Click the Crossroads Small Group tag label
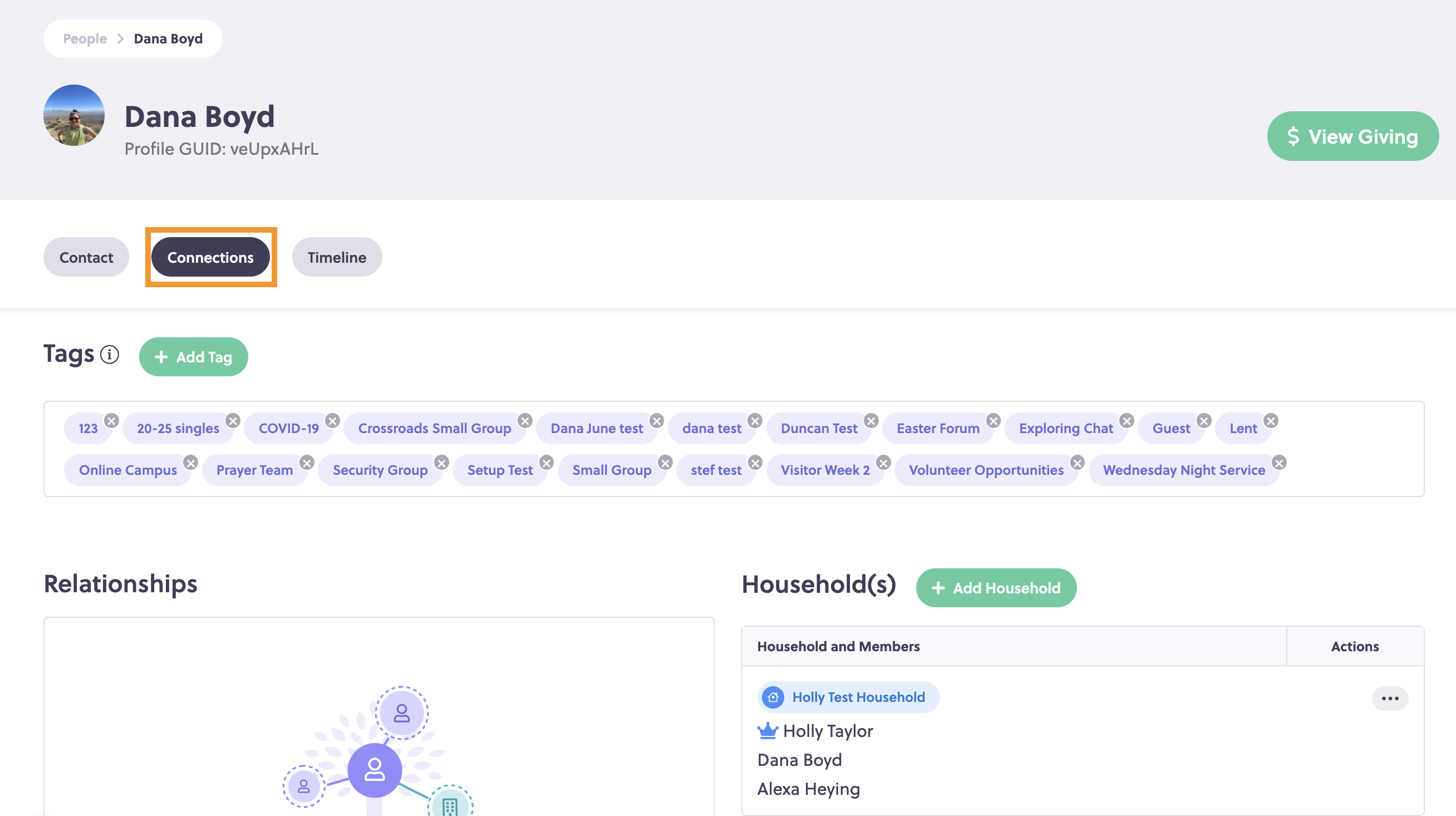The width and height of the screenshot is (1456, 816). click(434, 429)
